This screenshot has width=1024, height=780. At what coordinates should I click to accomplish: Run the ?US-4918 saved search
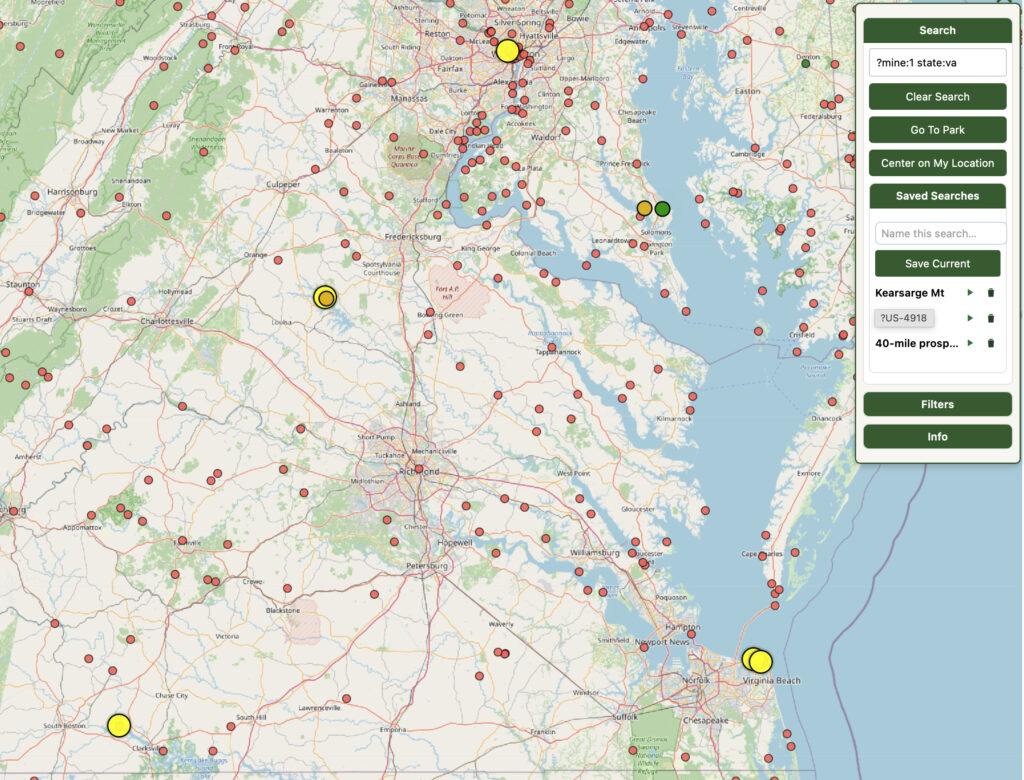(969, 318)
